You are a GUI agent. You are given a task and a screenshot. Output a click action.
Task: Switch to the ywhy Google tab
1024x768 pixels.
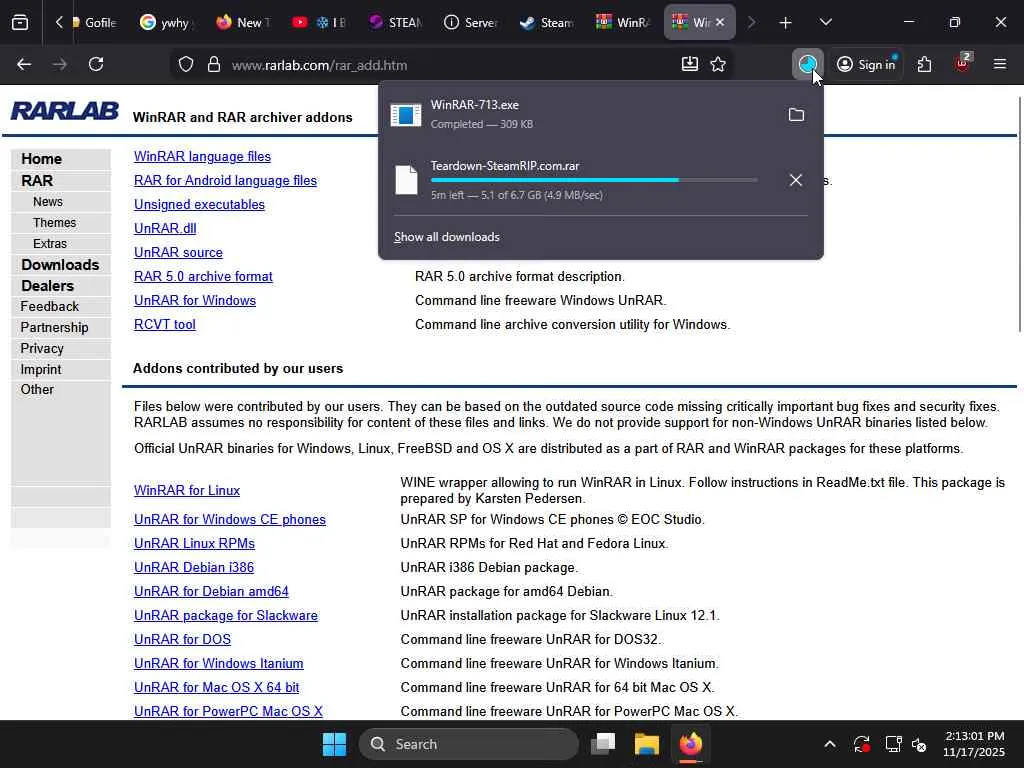tap(167, 23)
